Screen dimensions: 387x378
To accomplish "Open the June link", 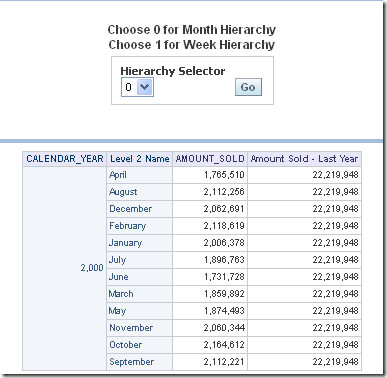I will pos(118,277).
